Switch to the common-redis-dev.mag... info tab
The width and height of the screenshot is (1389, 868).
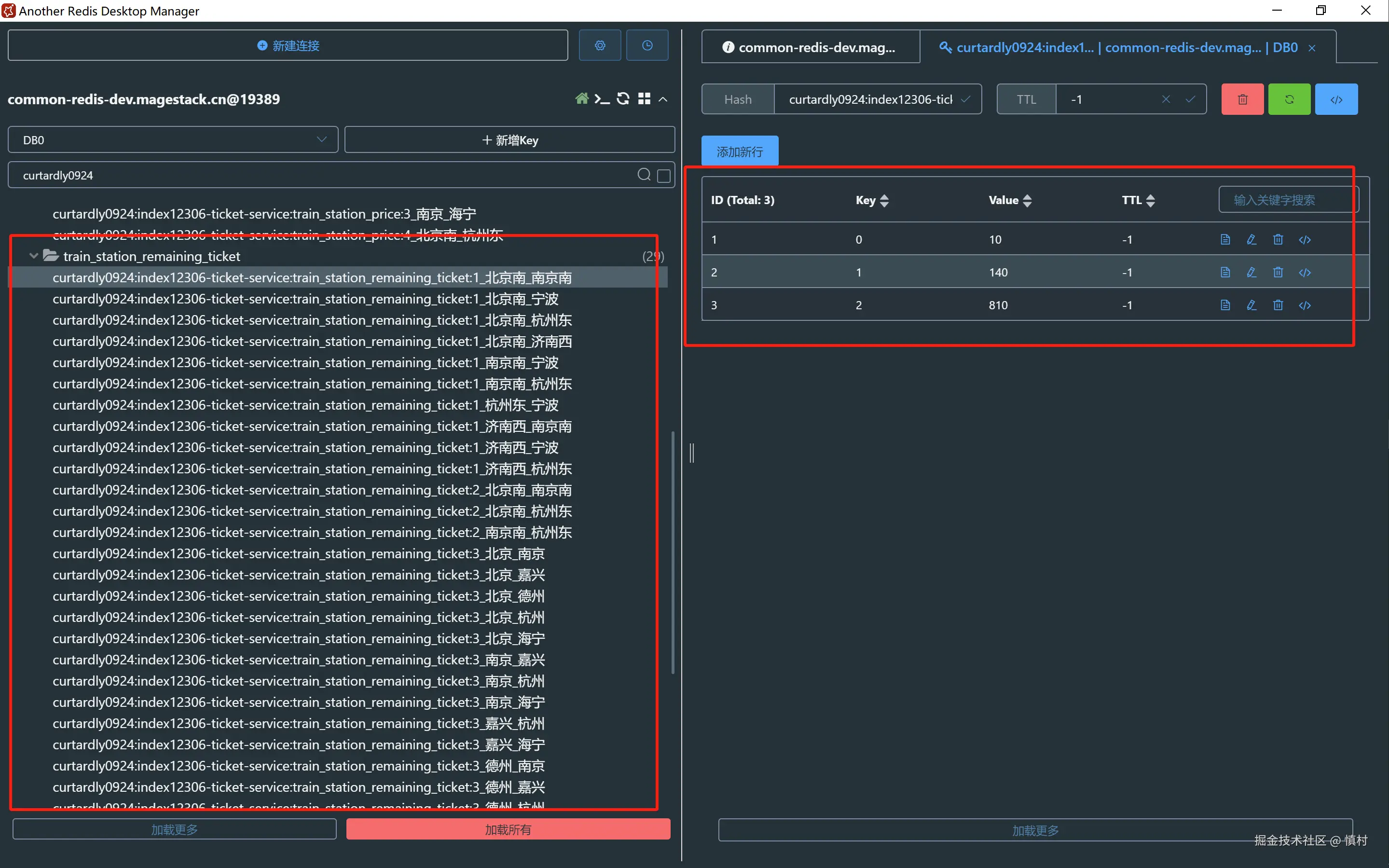tap(810, 48)
